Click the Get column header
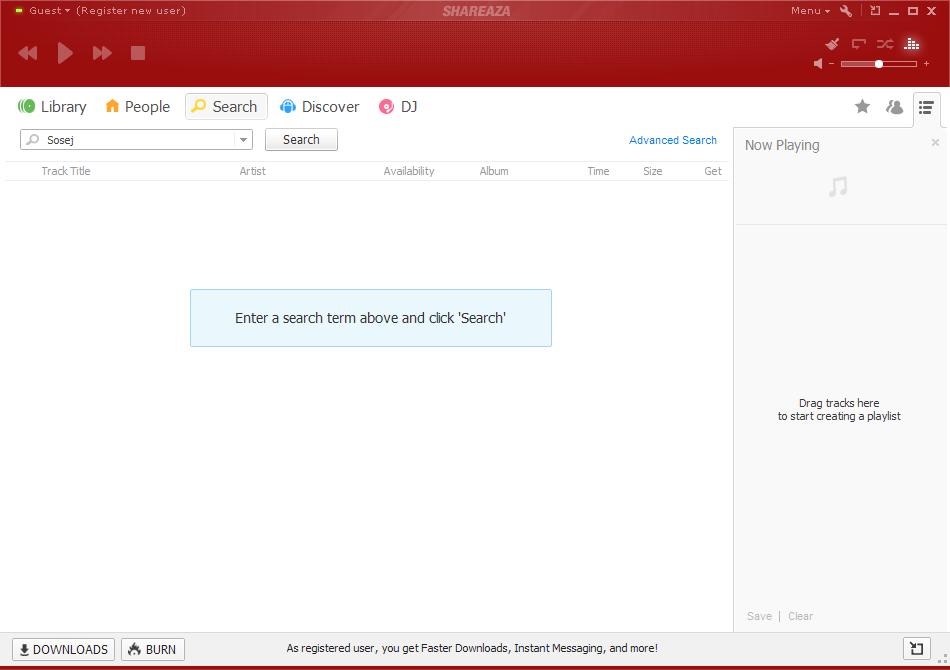The height and width of the screenshot is (670, 950). click(x=712, y=171)
